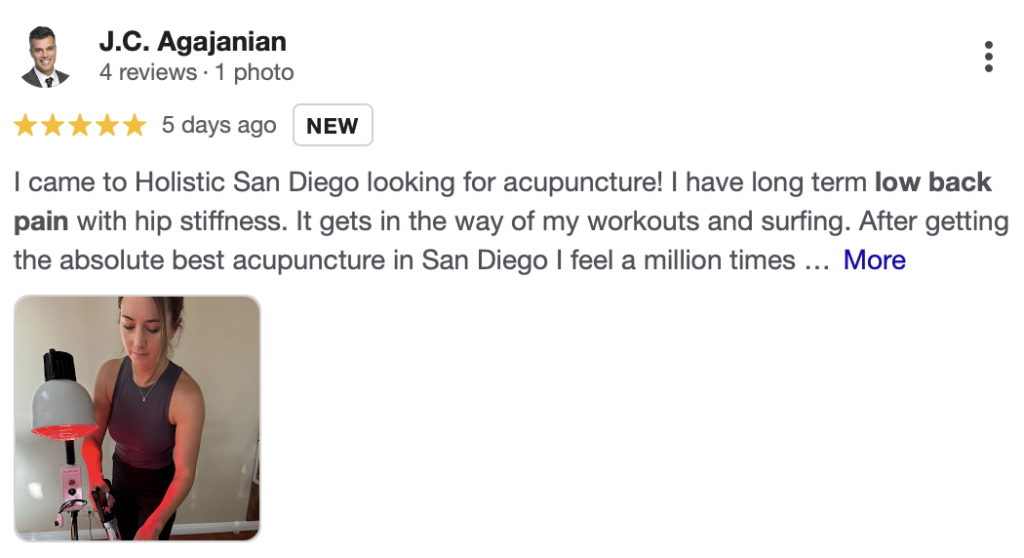1024x558 pixels.
Task: Click the fourth yellow rating star
Action: pyautogui.click(x=106, y=126)
